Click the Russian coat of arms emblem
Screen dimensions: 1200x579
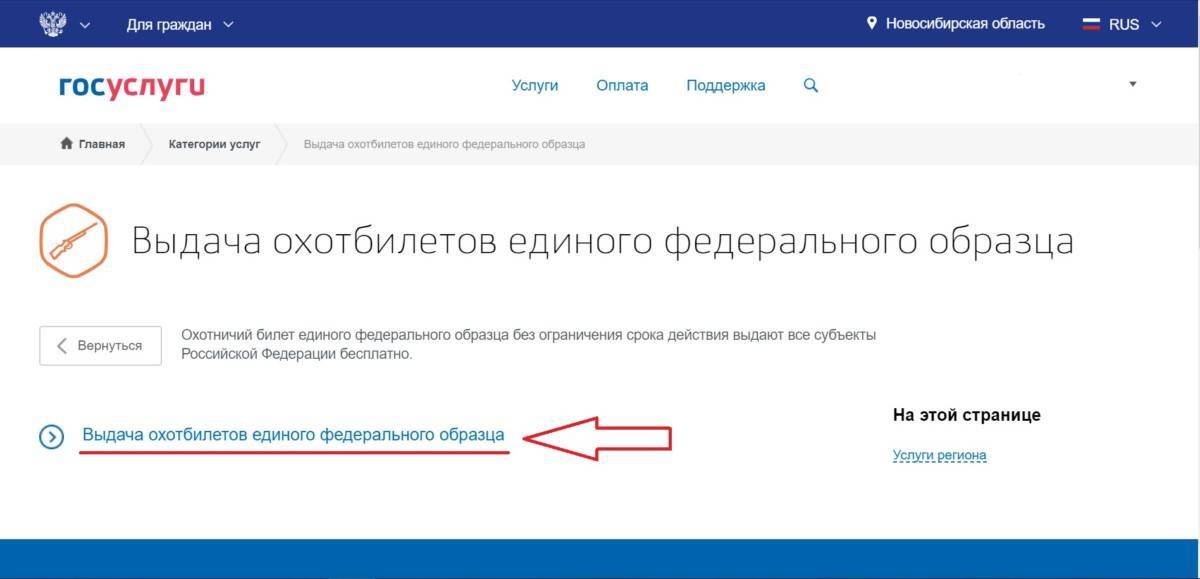pyautogui.click(x=51, y=24)
